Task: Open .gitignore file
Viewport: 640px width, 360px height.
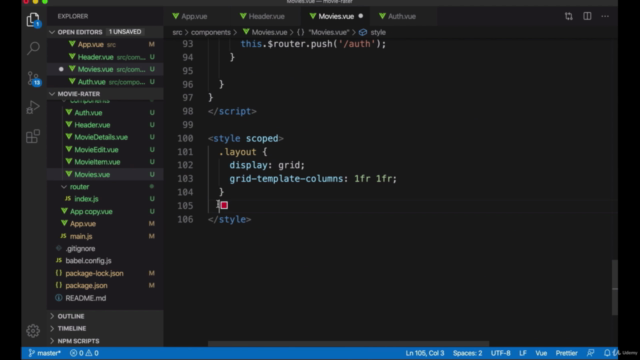Action: (105, 249)
